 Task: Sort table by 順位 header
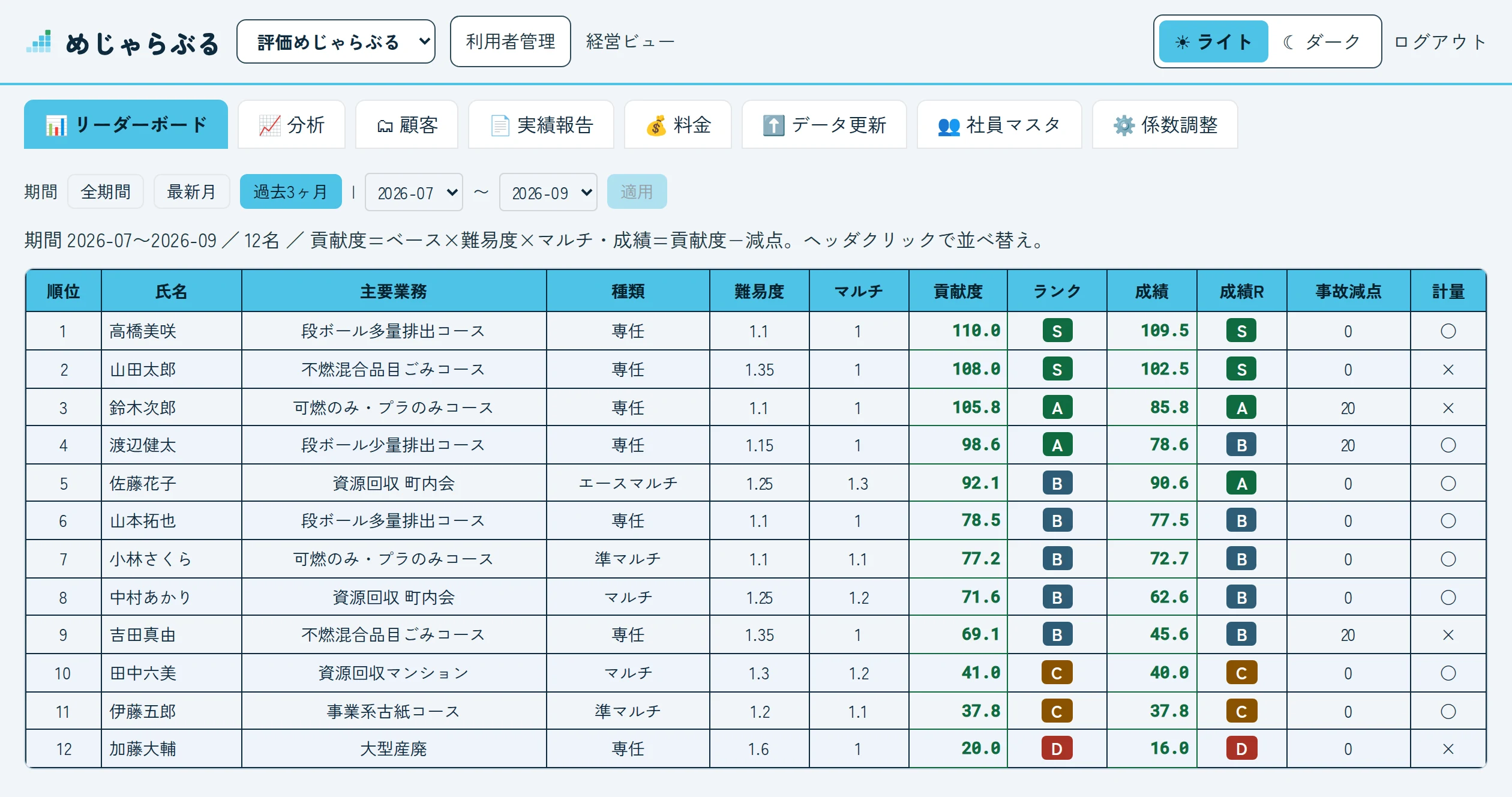coord(64,291)
